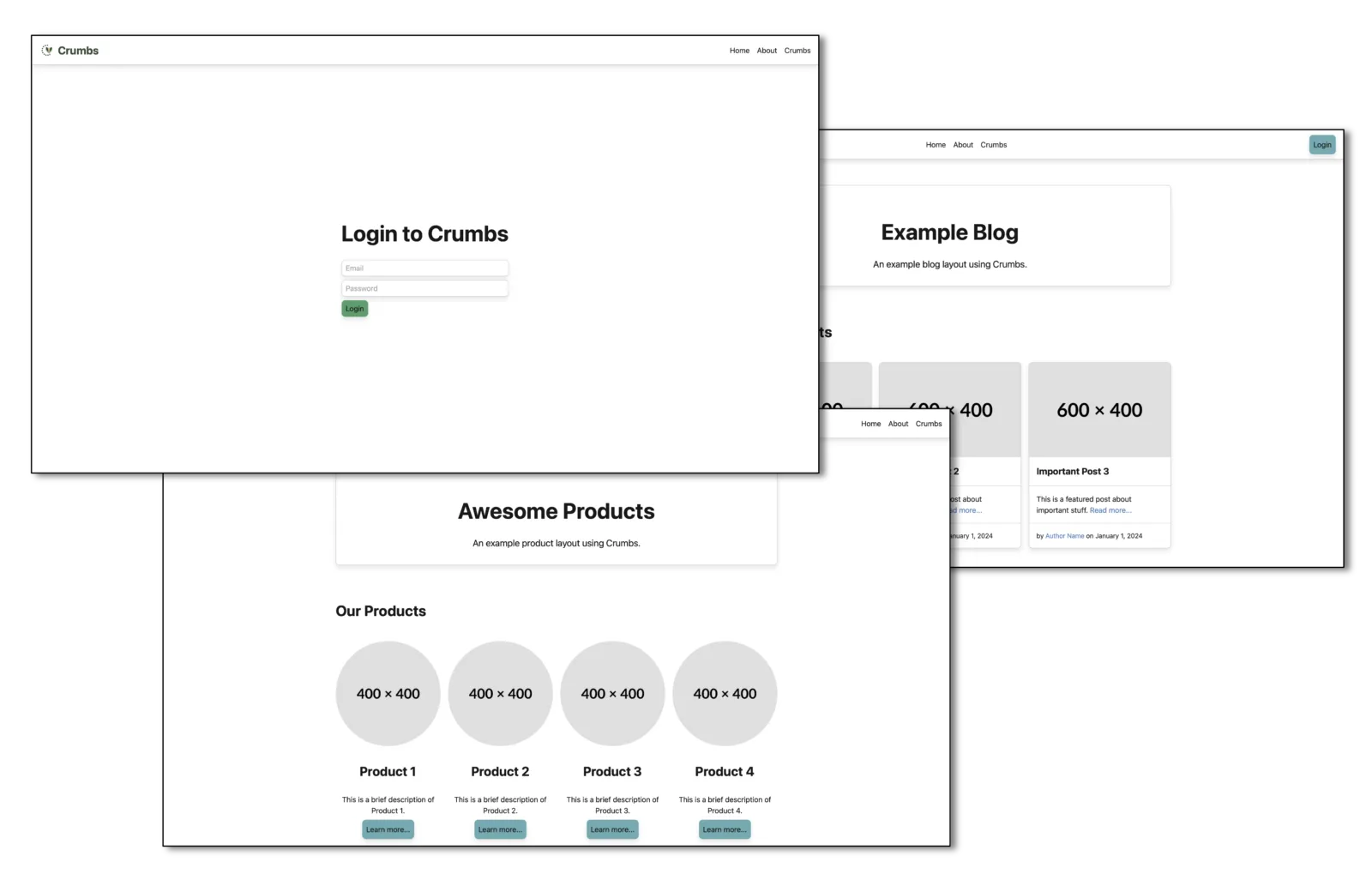Image resolution: width=1372 pixels, height=892 pixels.
Task: Open About in the products page navbar
Action: (898, 423)
